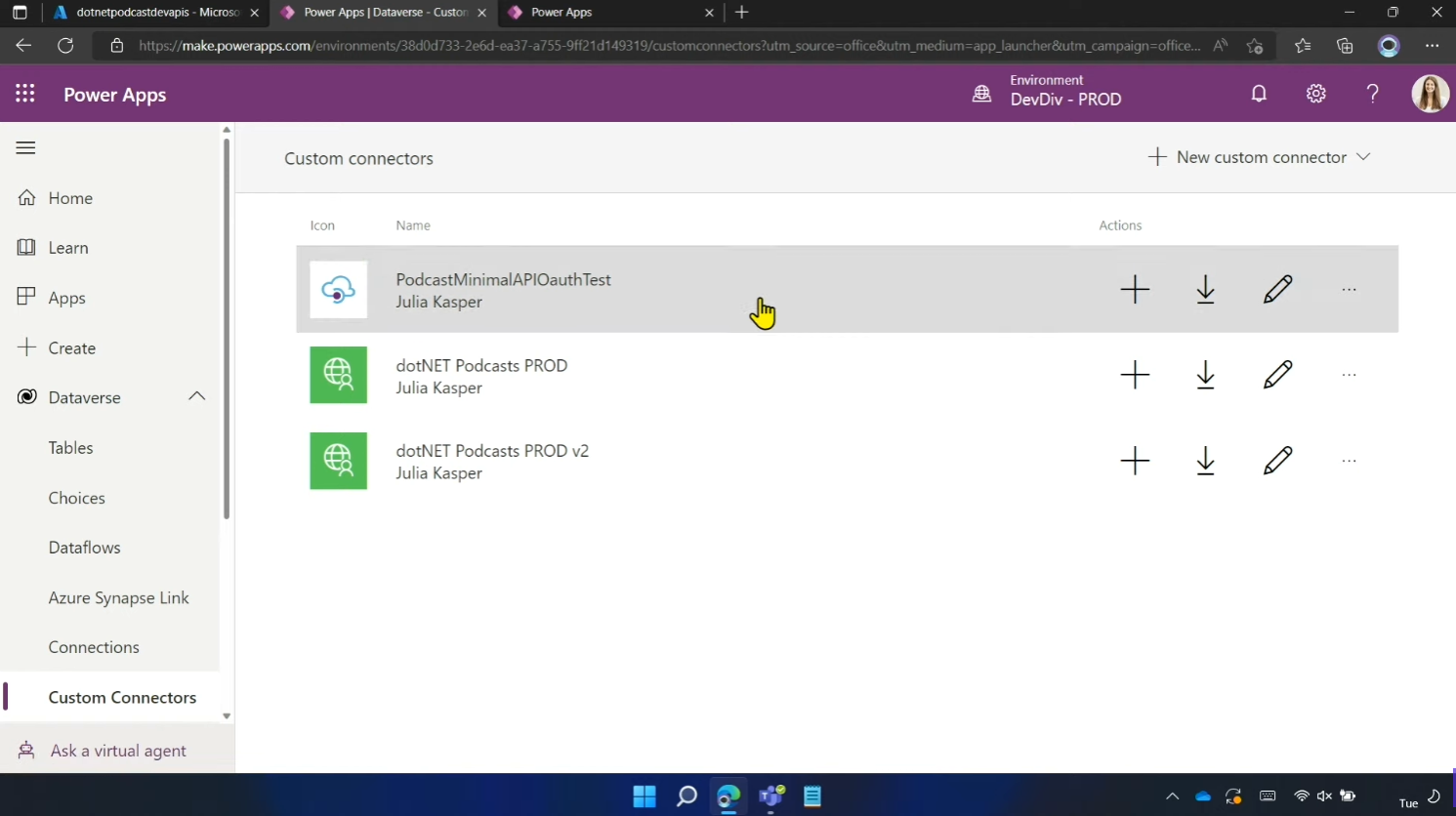This screenshot has height=816, width=1456.
Task: Download the dotNET Podcasts PROD connector
Action: [x=1205, y=375]
